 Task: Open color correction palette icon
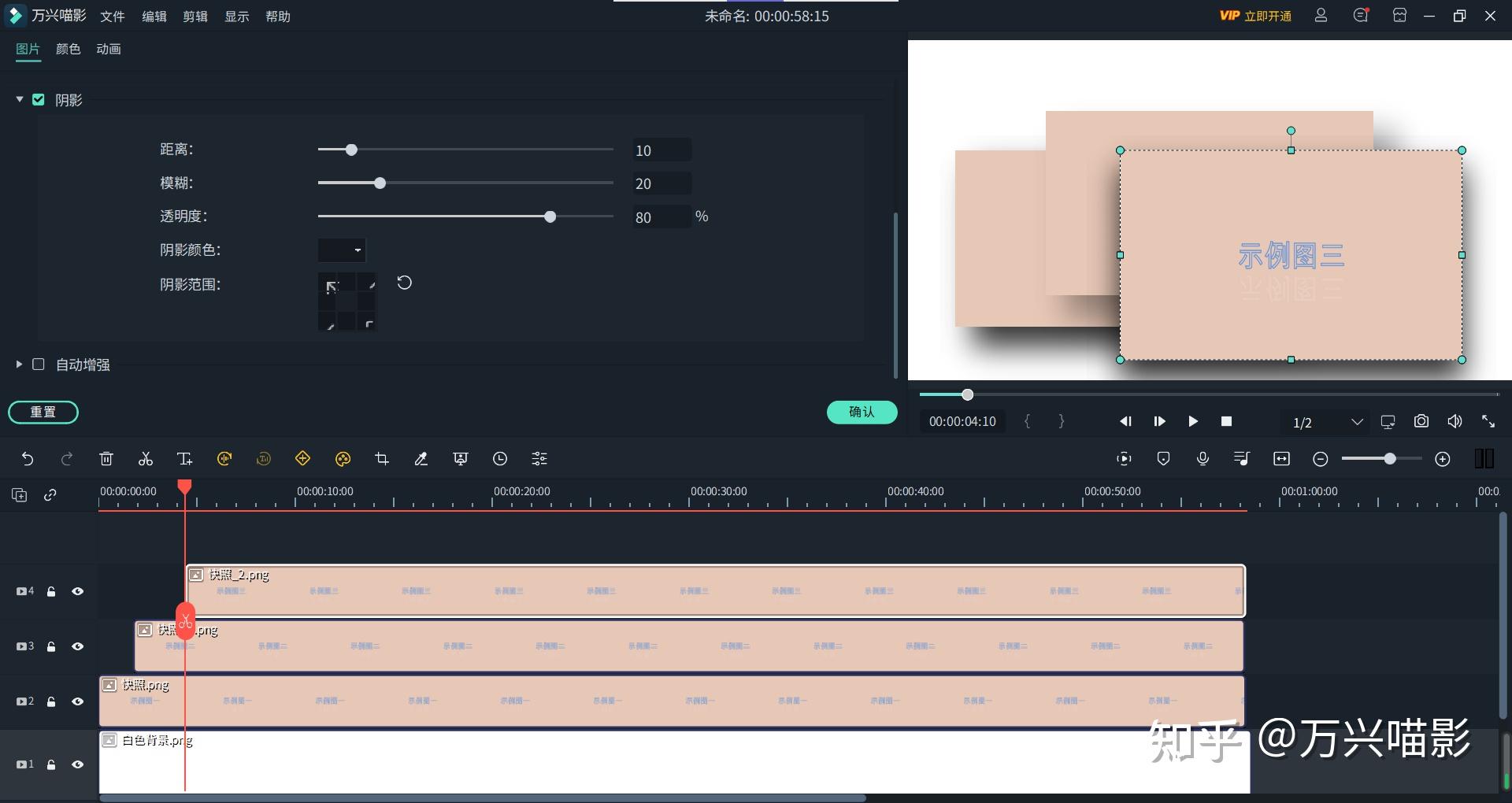(343, 459)
